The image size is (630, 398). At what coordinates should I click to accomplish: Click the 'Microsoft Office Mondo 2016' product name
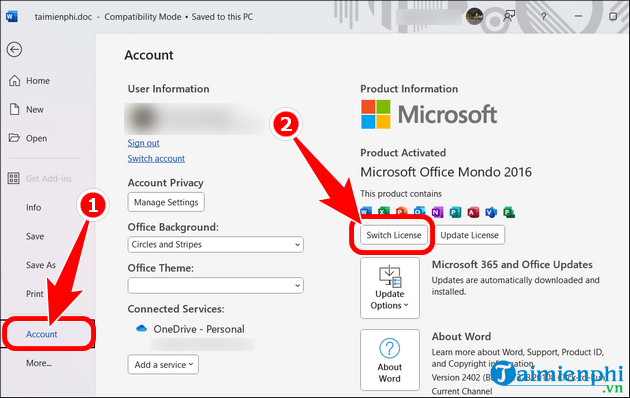[446, 172]
